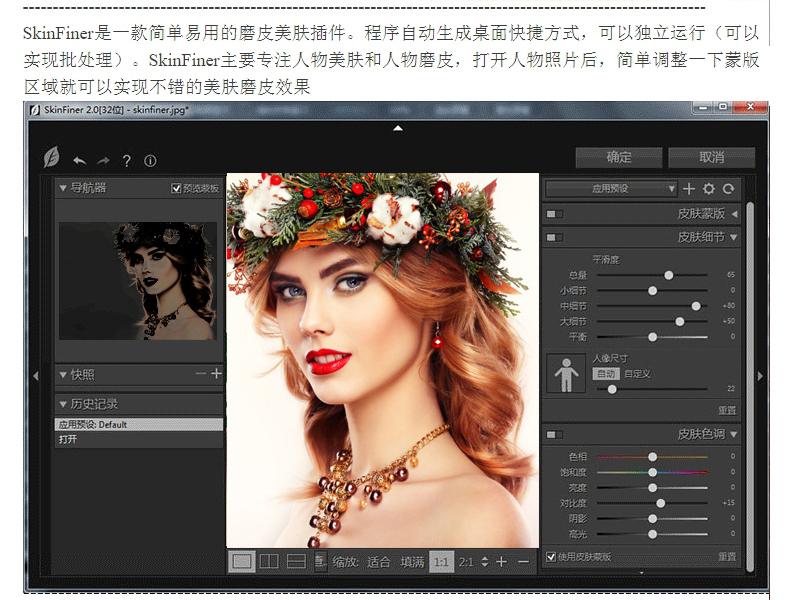Open preset settings gear icon
This screenshot has width=790, height=600.
pos(709,189)
